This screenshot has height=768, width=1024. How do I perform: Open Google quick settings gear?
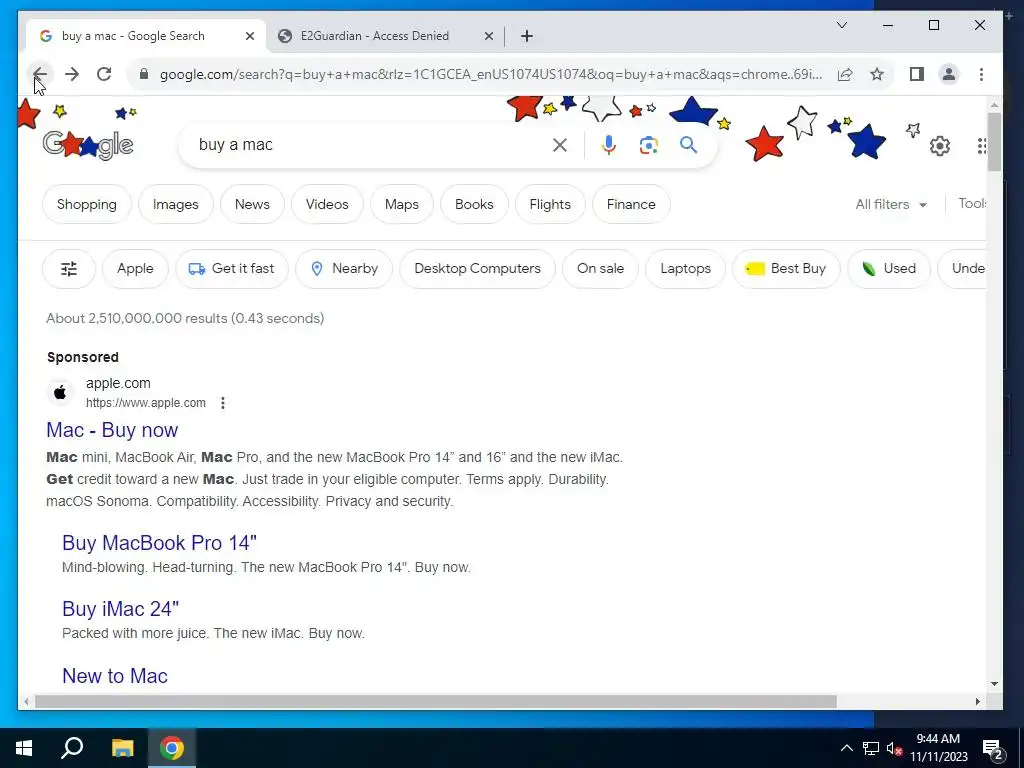pos(940,146)
